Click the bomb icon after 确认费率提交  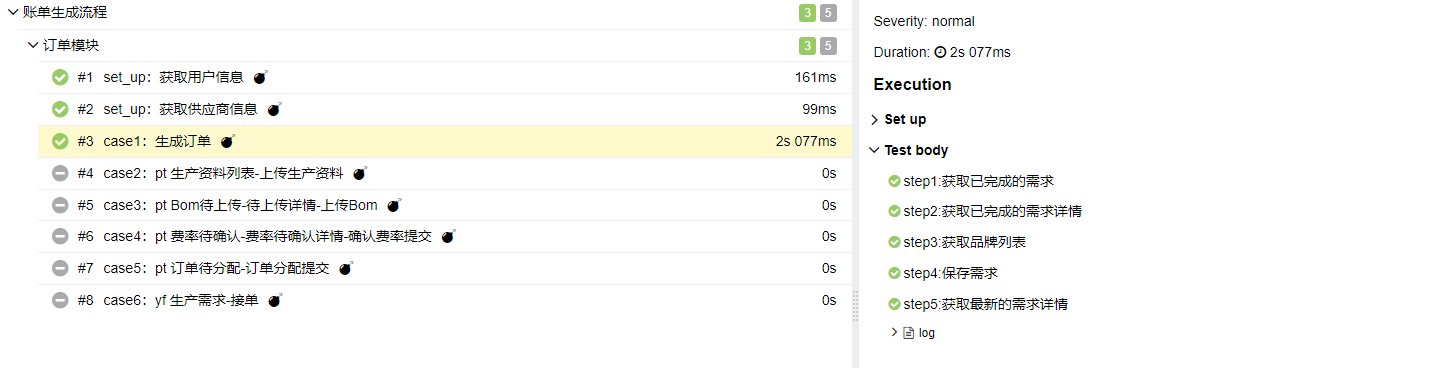449,237
